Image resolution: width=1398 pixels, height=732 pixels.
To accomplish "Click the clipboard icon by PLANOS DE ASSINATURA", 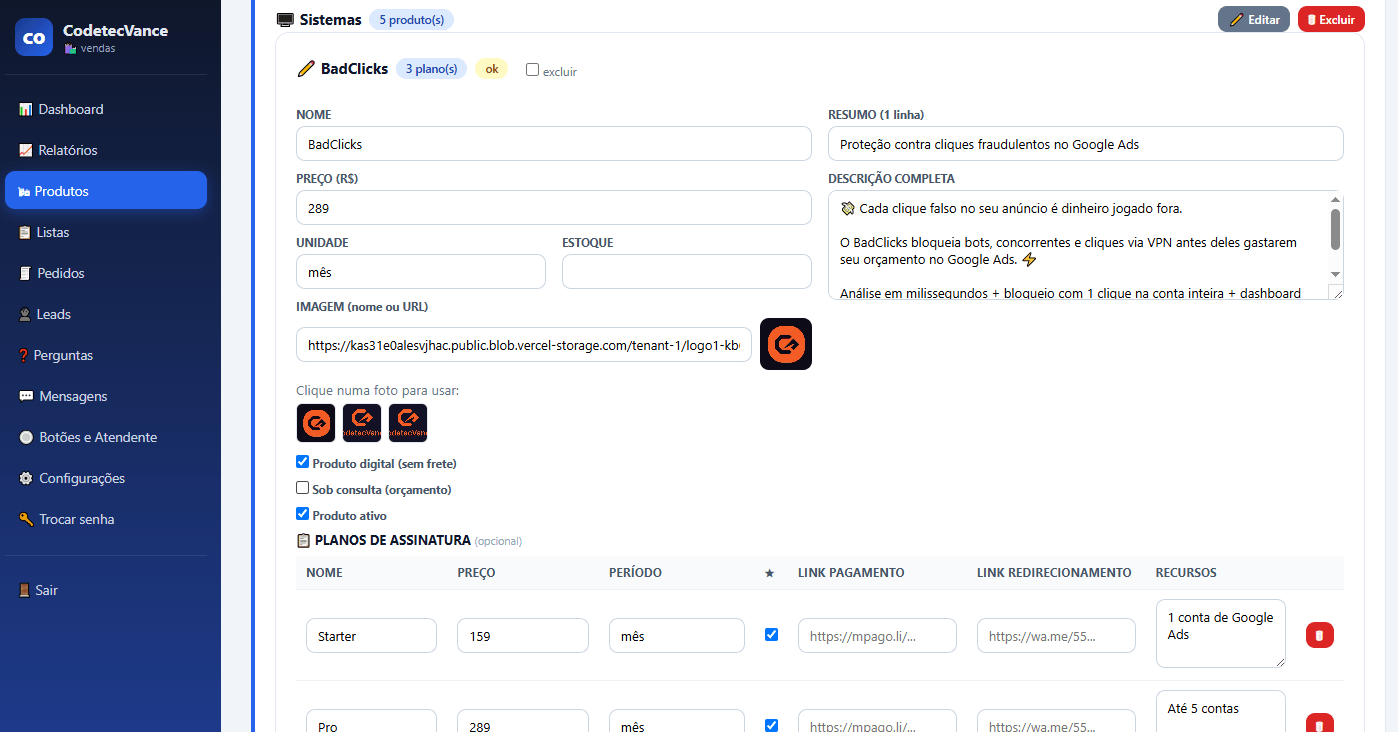I will pyautogui.click(x=304, y=540).
